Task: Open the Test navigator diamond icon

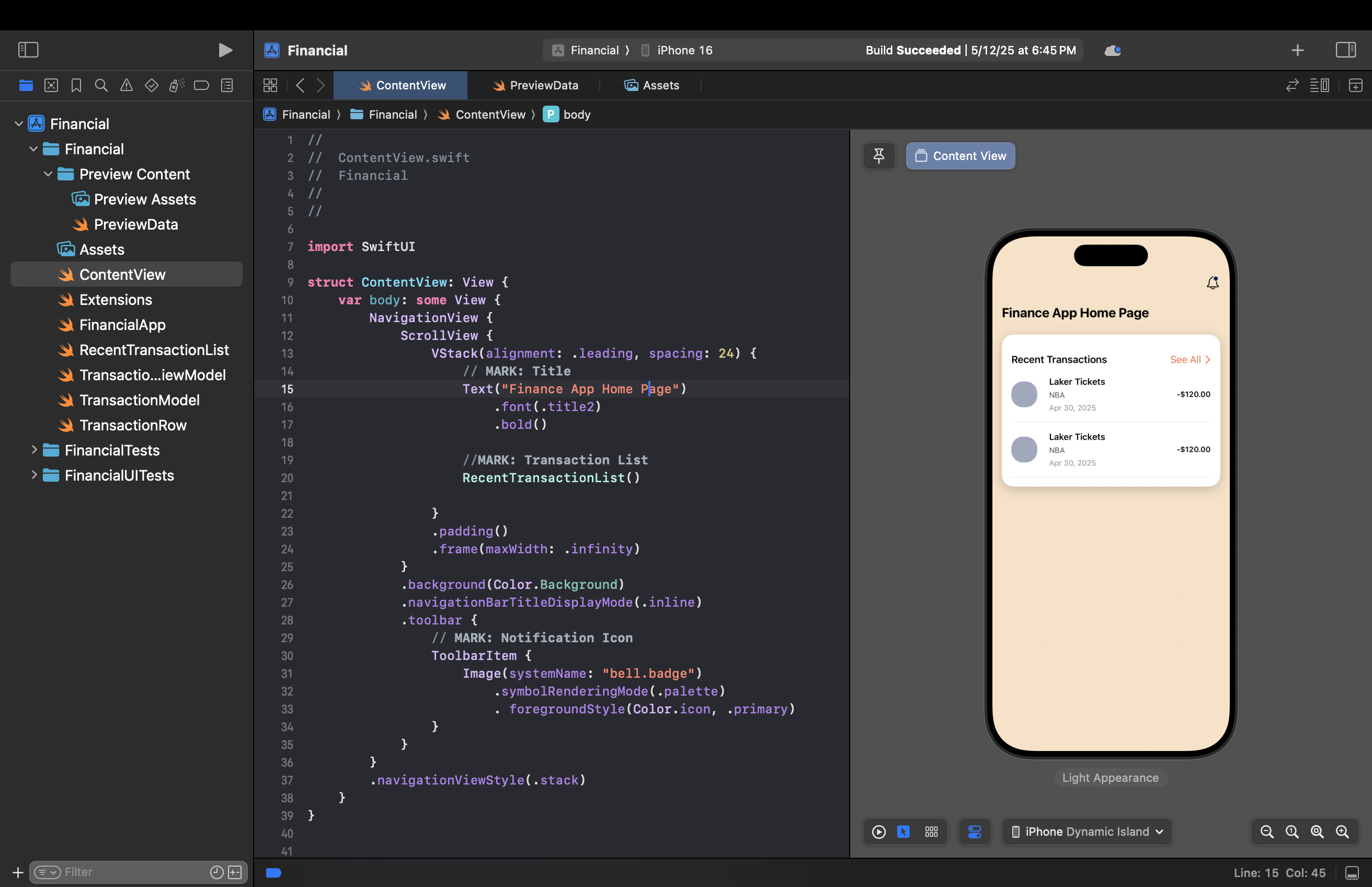Action: (152, 85)
